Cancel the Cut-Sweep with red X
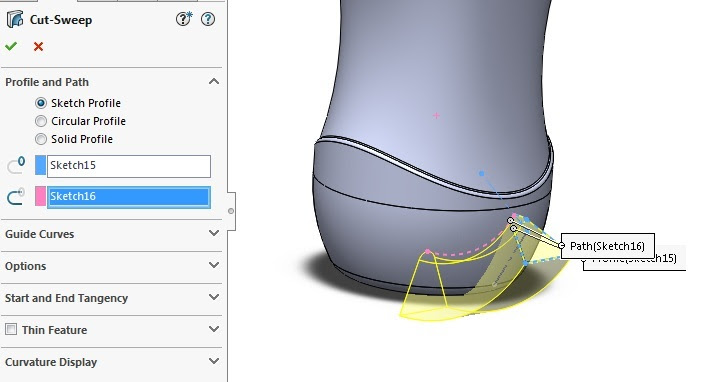721x382 pixels. pyautogui.click(x=39, y=46)
